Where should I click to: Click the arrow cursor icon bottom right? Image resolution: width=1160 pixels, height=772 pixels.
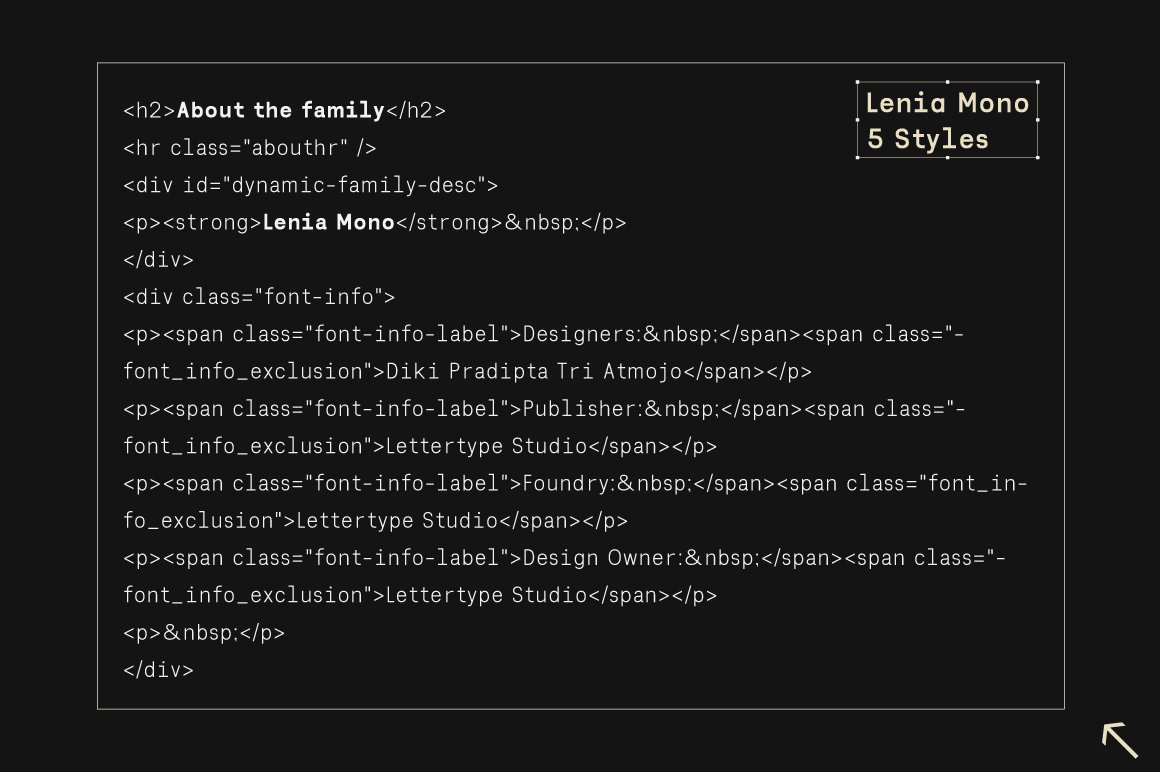point(1118,738)
